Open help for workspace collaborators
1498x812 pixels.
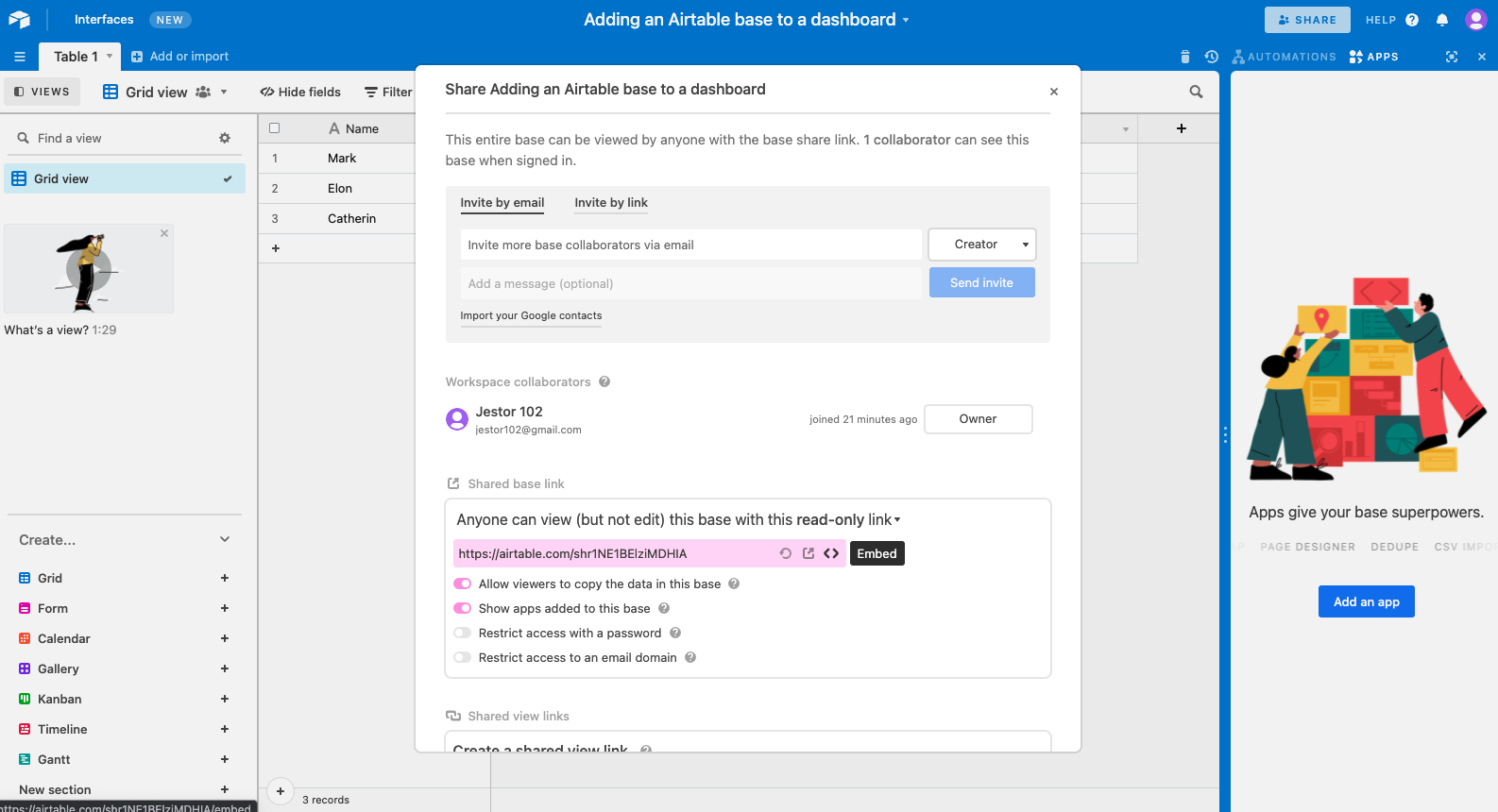click(x=604, y=381)
